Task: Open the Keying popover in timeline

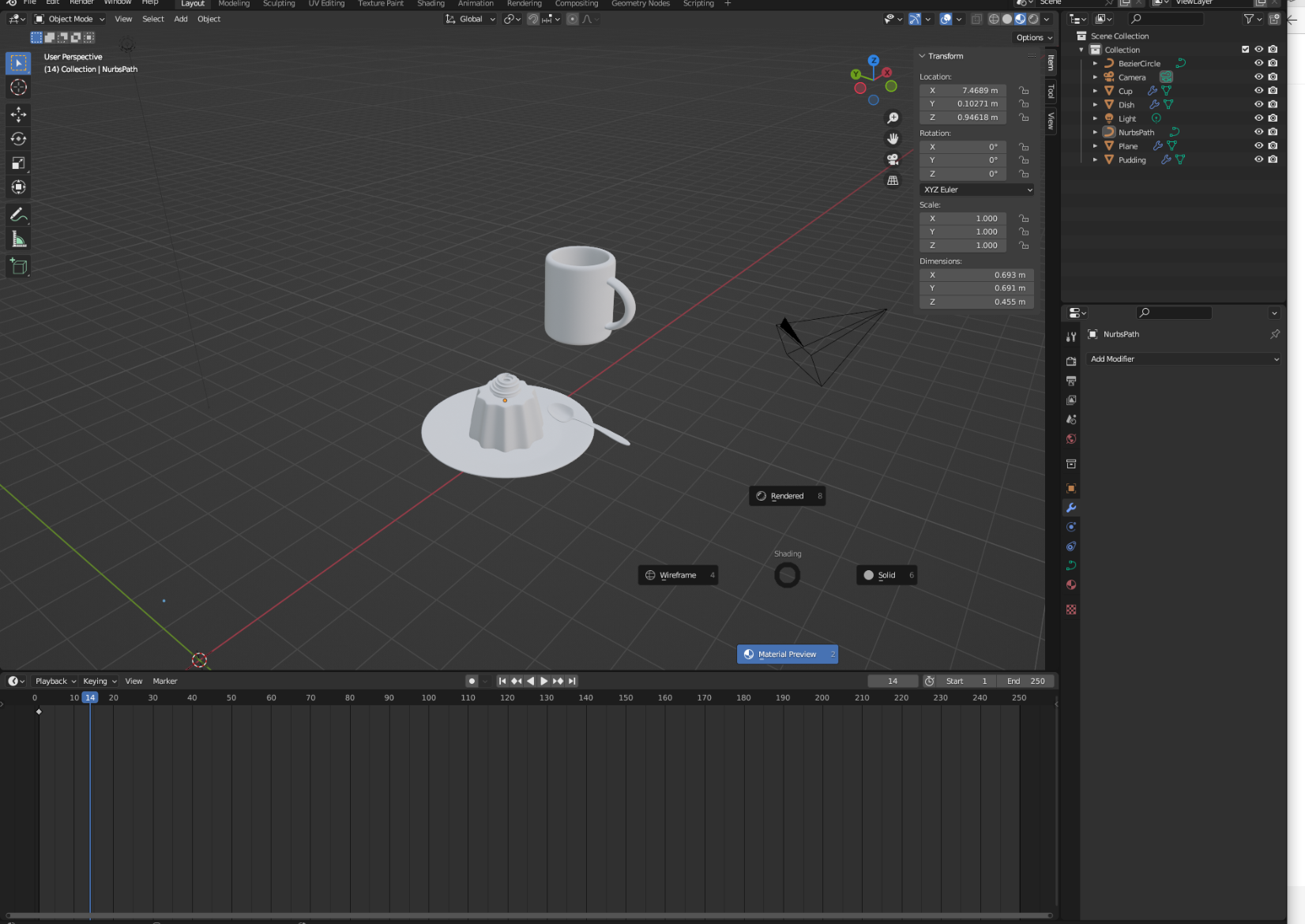Action: click(100, 681)
